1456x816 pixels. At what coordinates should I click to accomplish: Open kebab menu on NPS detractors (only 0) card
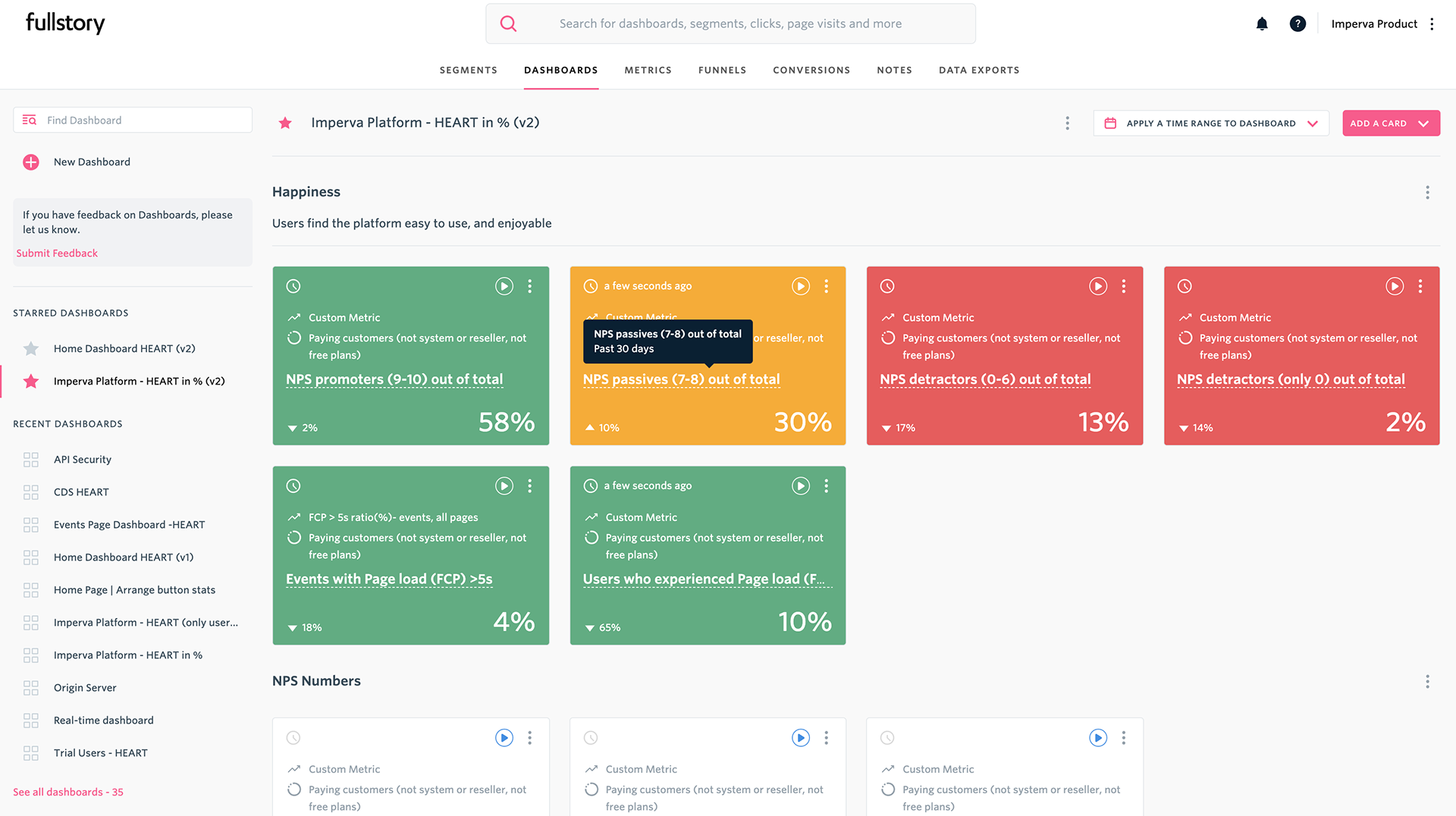[1420, 286]
